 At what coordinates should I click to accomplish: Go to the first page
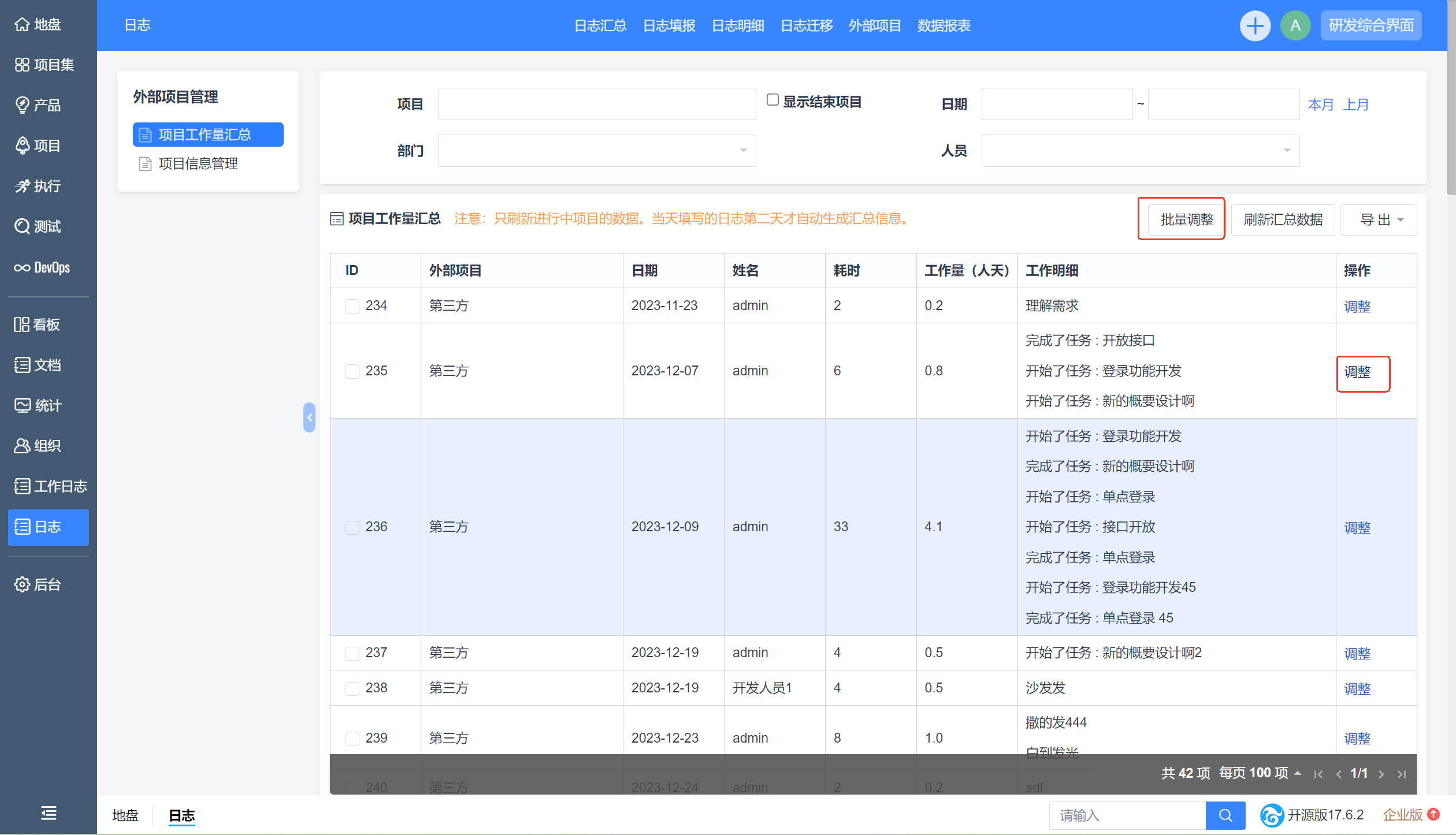pyautogui.click(x=1318, y=774)
